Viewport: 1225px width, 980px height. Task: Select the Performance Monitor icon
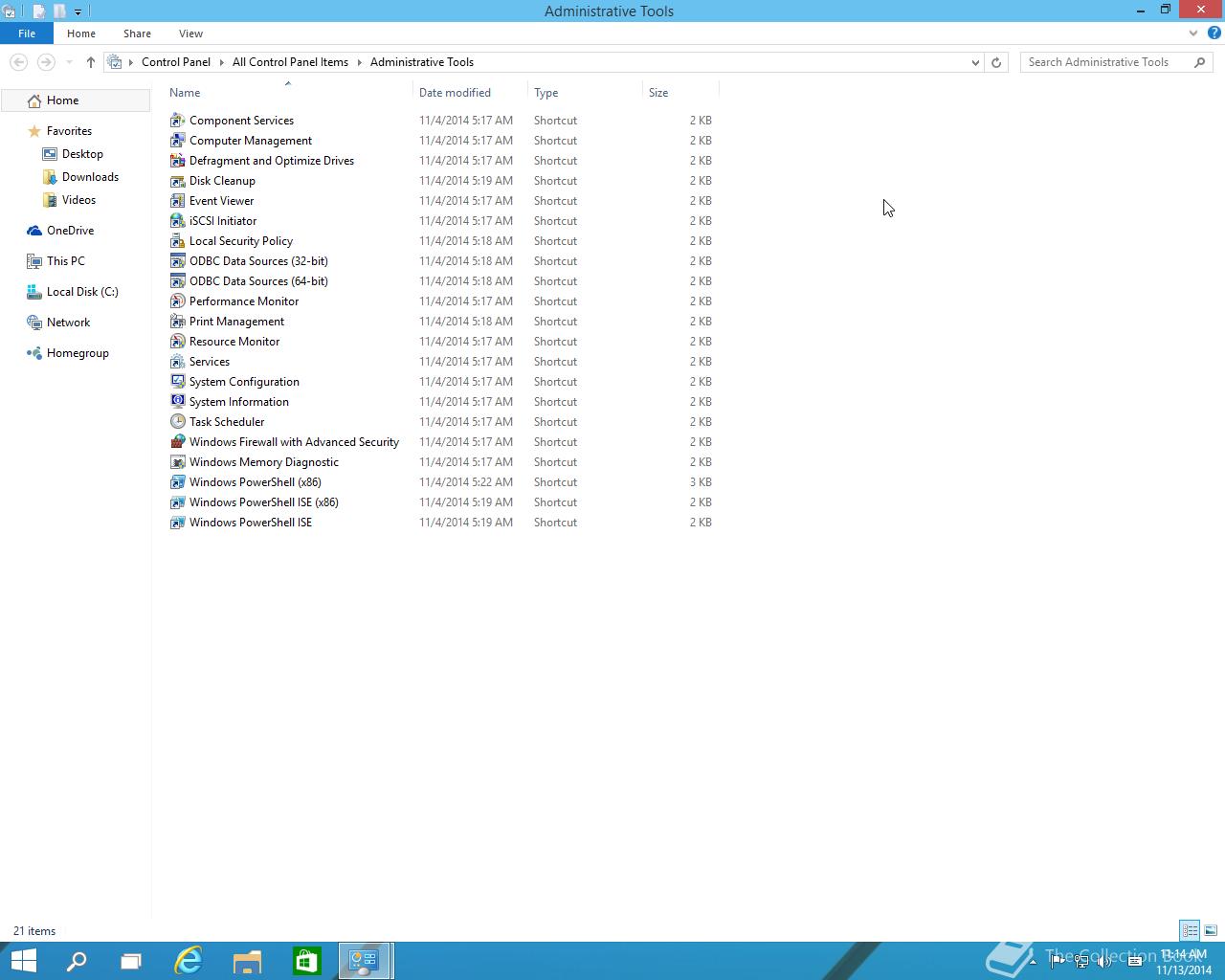click(x=177, y=301)
